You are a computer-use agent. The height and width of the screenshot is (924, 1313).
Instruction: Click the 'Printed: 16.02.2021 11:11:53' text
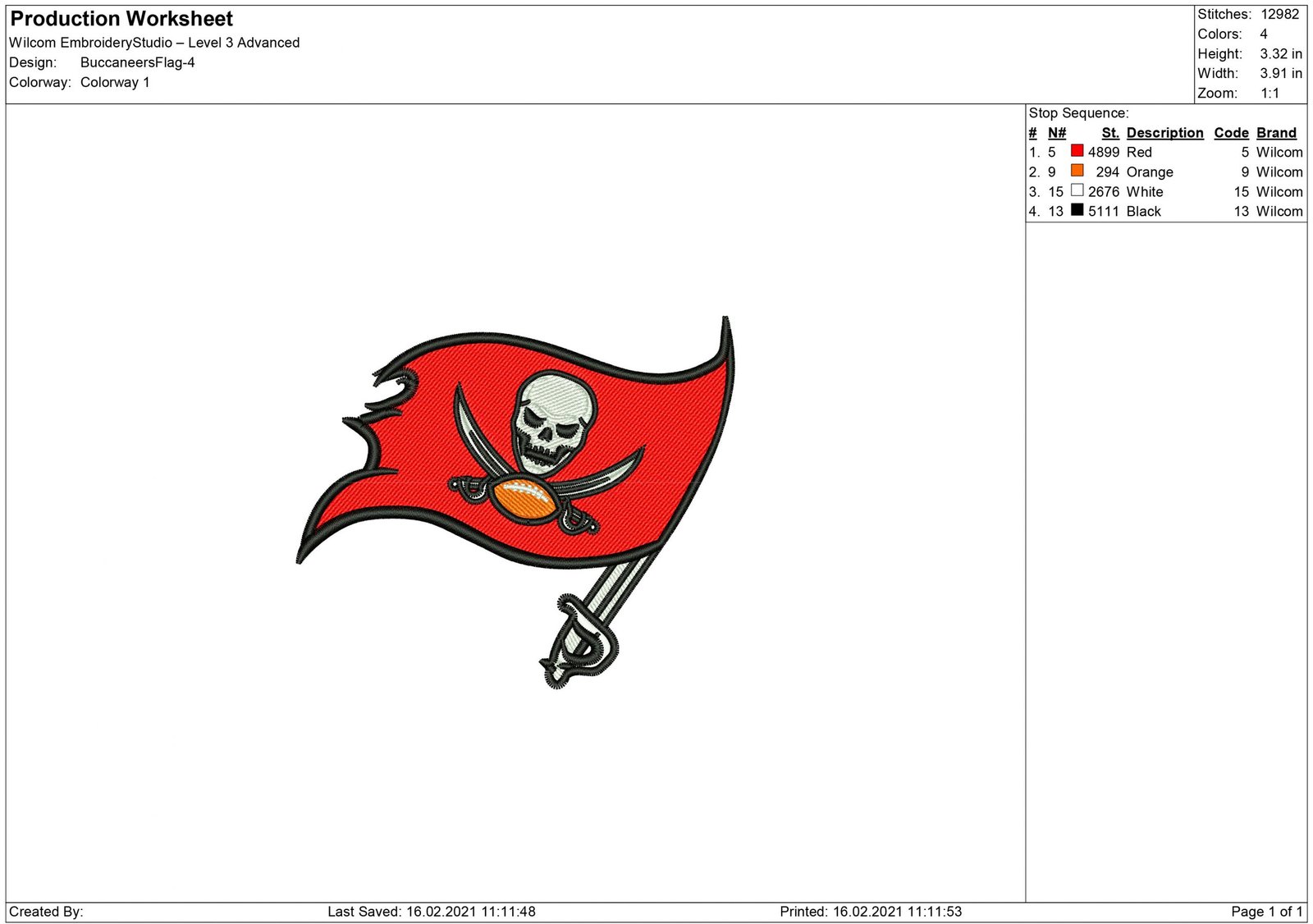(871, 911)
